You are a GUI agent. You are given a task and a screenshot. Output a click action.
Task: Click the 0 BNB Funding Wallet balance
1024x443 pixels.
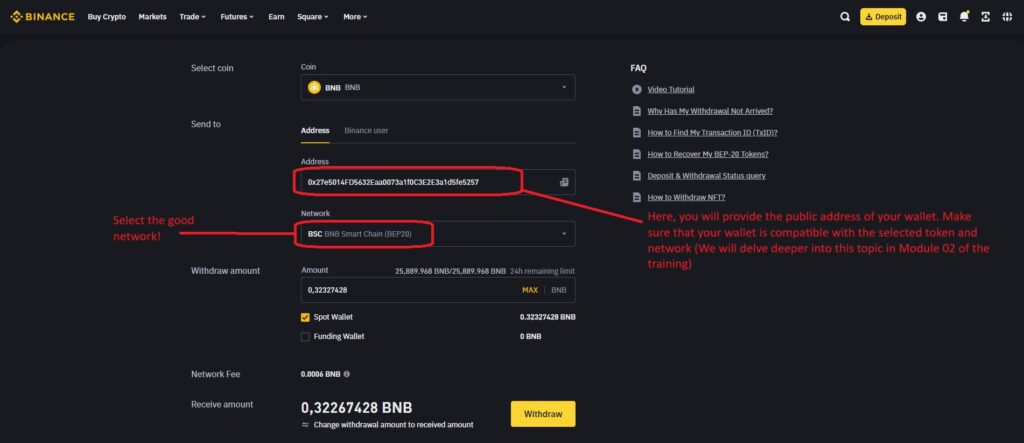coord(530,337)
